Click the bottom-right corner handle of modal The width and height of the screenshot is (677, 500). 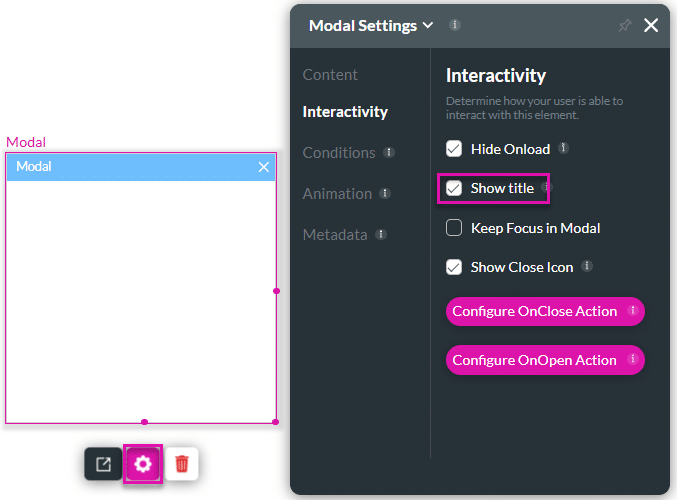[276, 422]
